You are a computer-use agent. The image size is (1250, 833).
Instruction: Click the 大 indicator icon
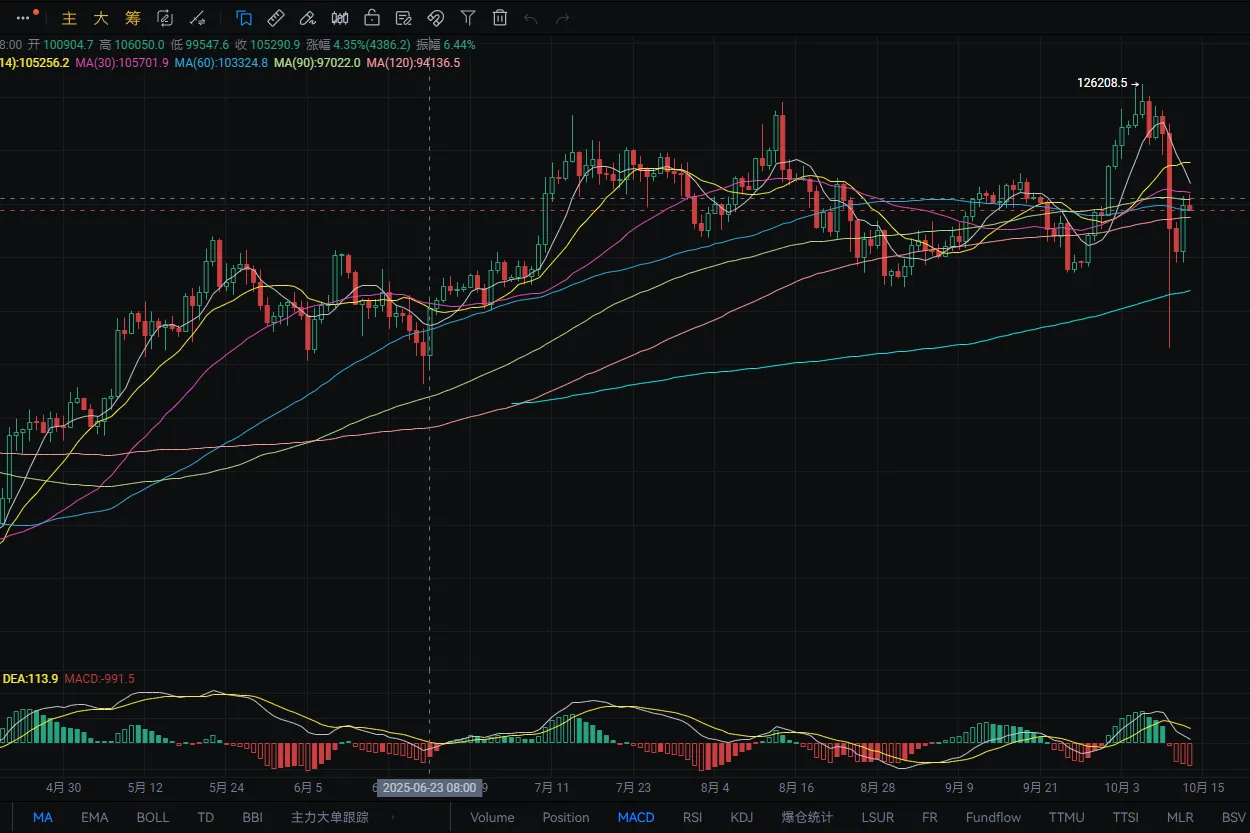tap(101, 18)
